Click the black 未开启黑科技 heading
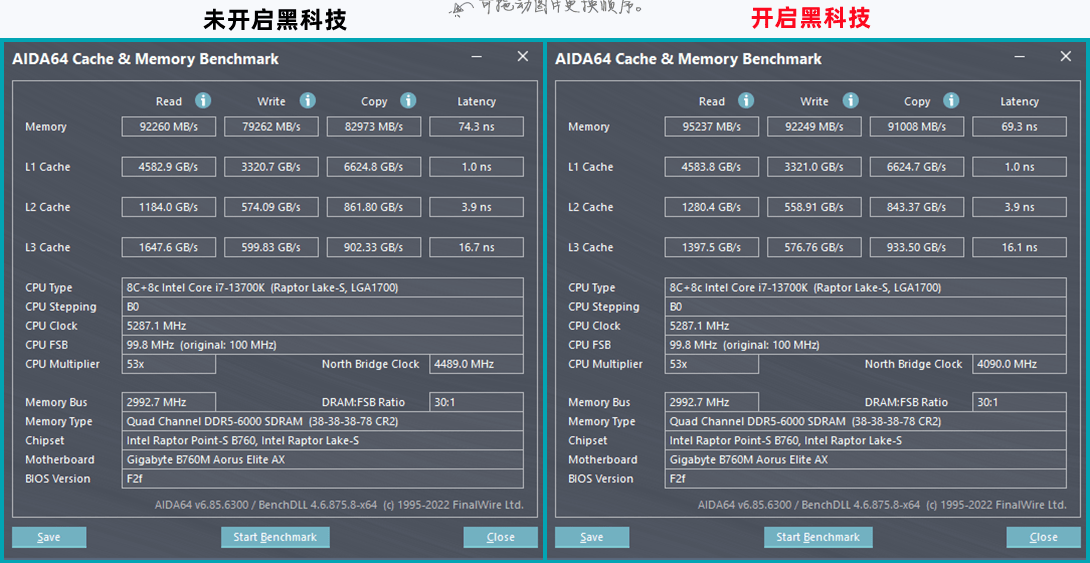This screenshot has width=1090, height=563. 275,20
